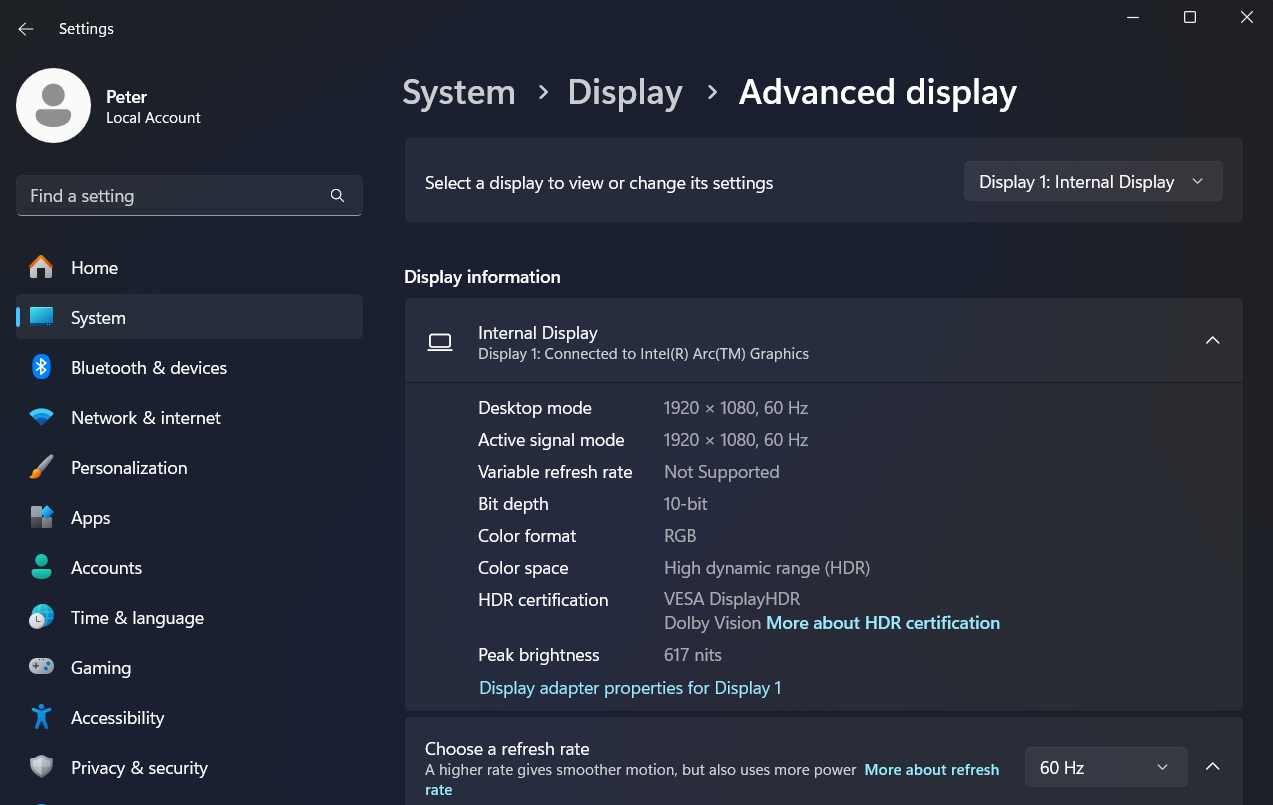Navigate to Display in the breadcrumb
This screenshot has width=1273, height=805.
point(625,92)
